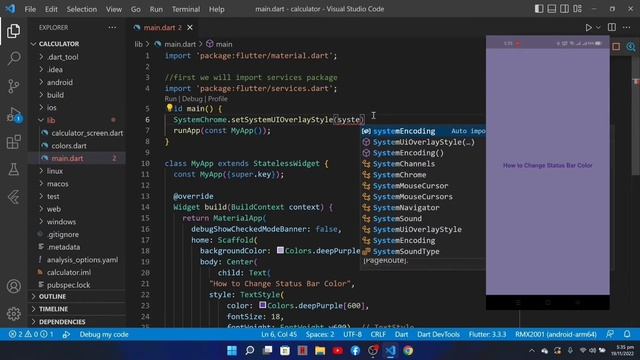This screenshot has height=360, width=640.
Task: Toggle the bottom Panel layout
Action: pos(551,9)
